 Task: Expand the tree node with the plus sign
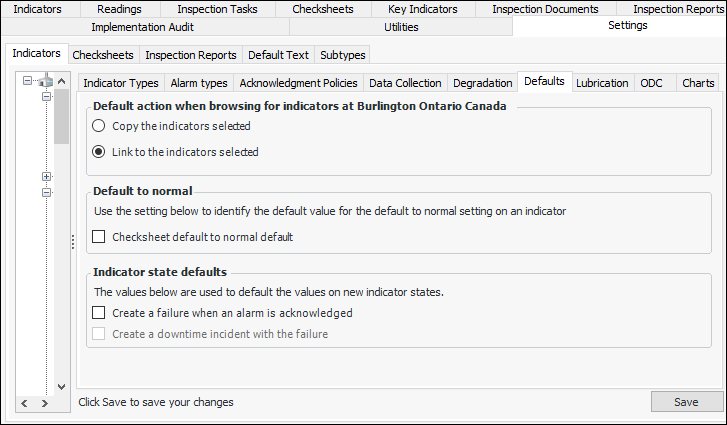46,177
